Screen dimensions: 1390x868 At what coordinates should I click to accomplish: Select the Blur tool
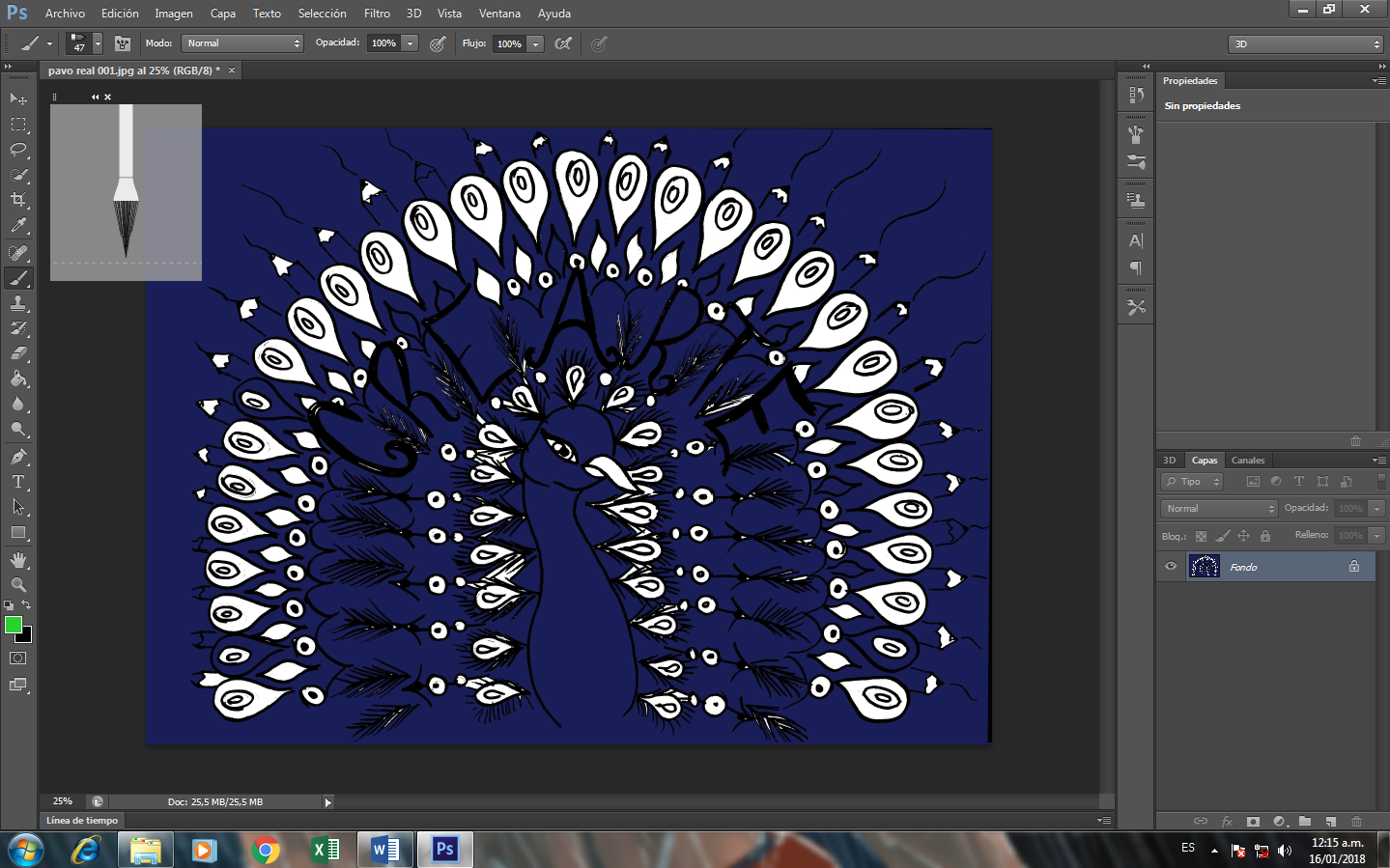[x=18, y=404]
